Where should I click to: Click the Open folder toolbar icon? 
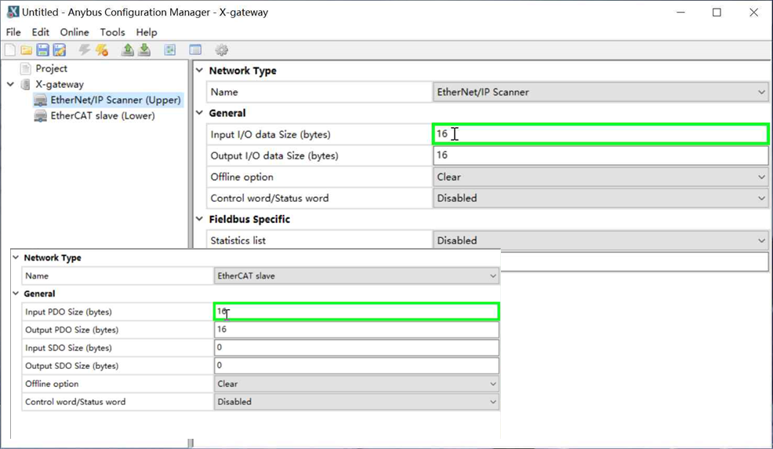click(x=27, y=50)
